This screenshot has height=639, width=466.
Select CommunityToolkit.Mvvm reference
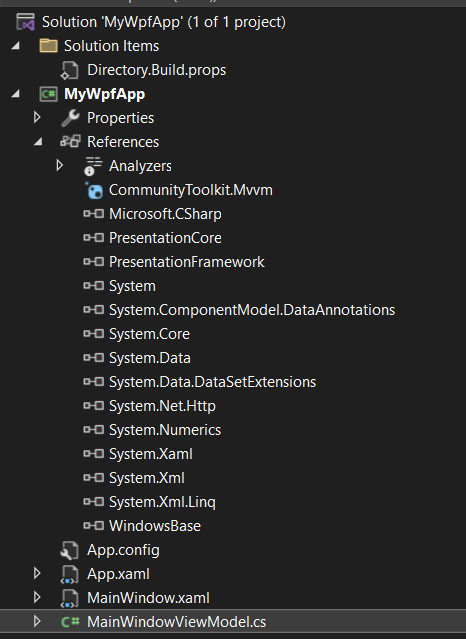tap(191, 190)
